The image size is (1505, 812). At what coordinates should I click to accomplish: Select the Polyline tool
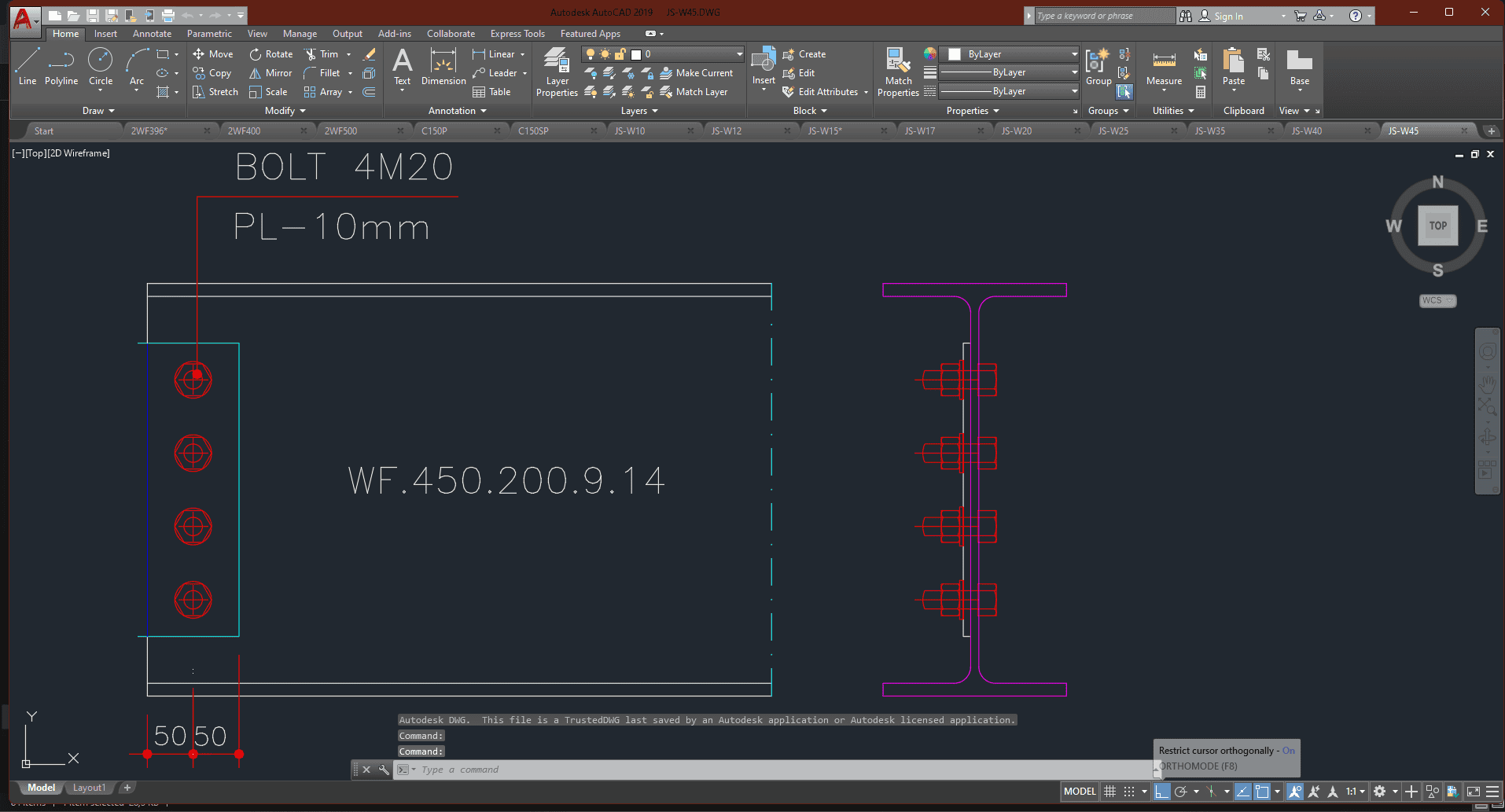tap(61, 65)
